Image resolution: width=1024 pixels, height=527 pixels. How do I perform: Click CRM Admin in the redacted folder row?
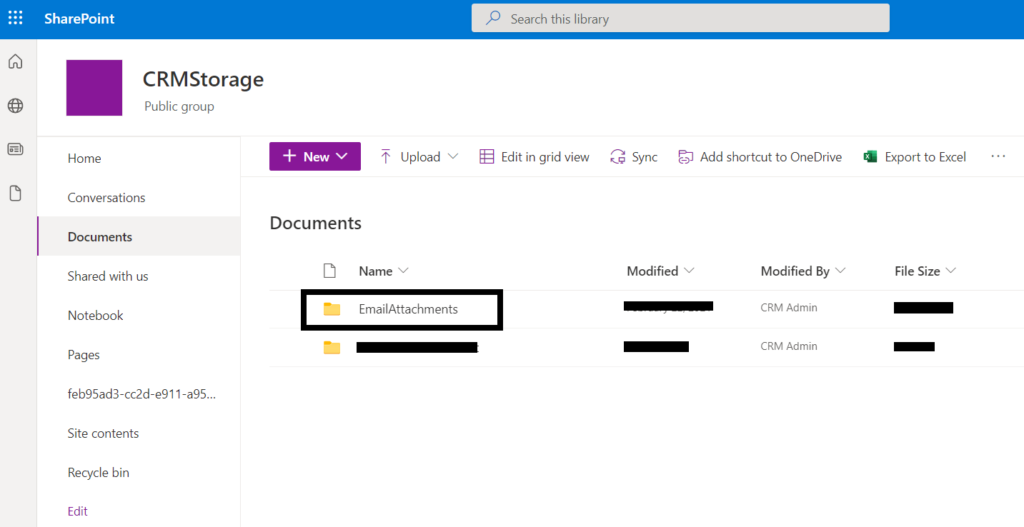click(789, 346)
